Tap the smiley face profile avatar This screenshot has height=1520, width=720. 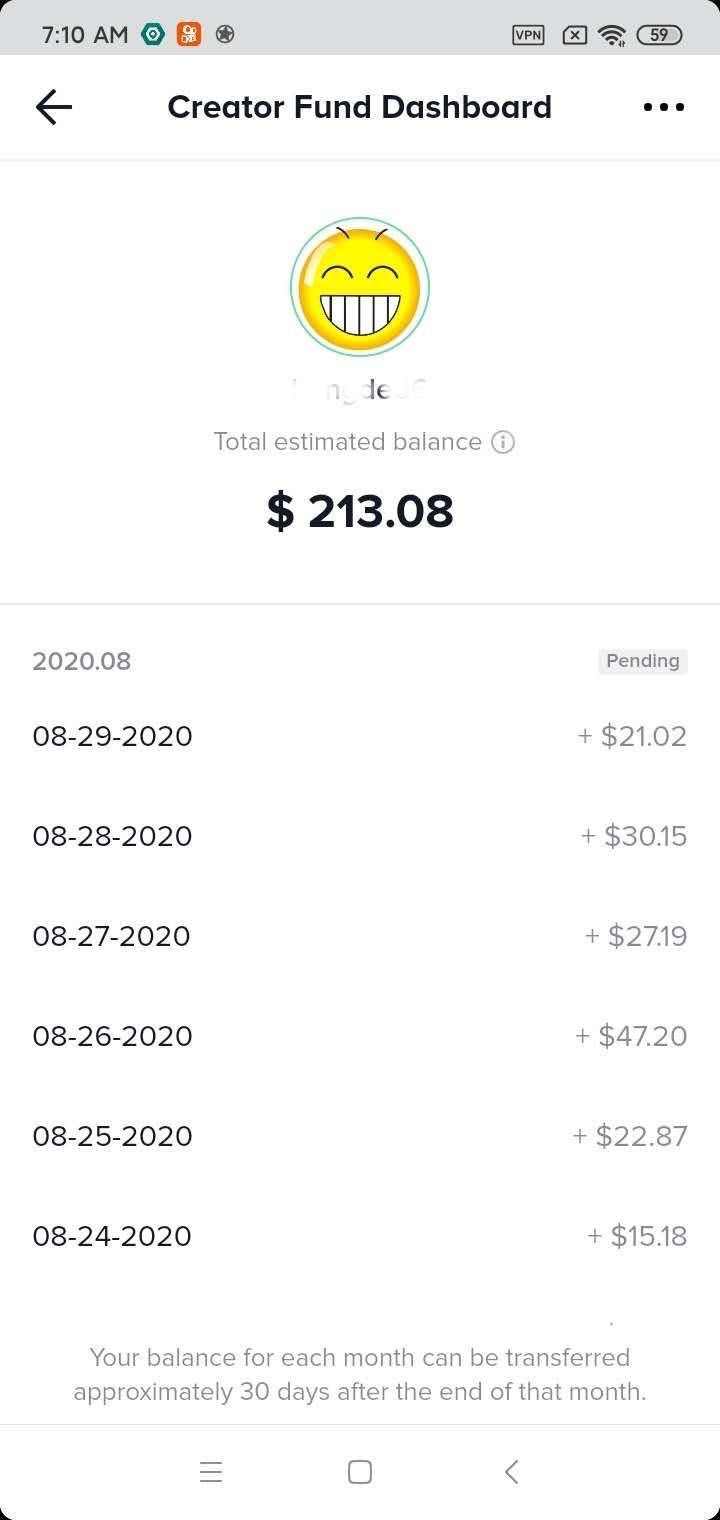[360, 287]
